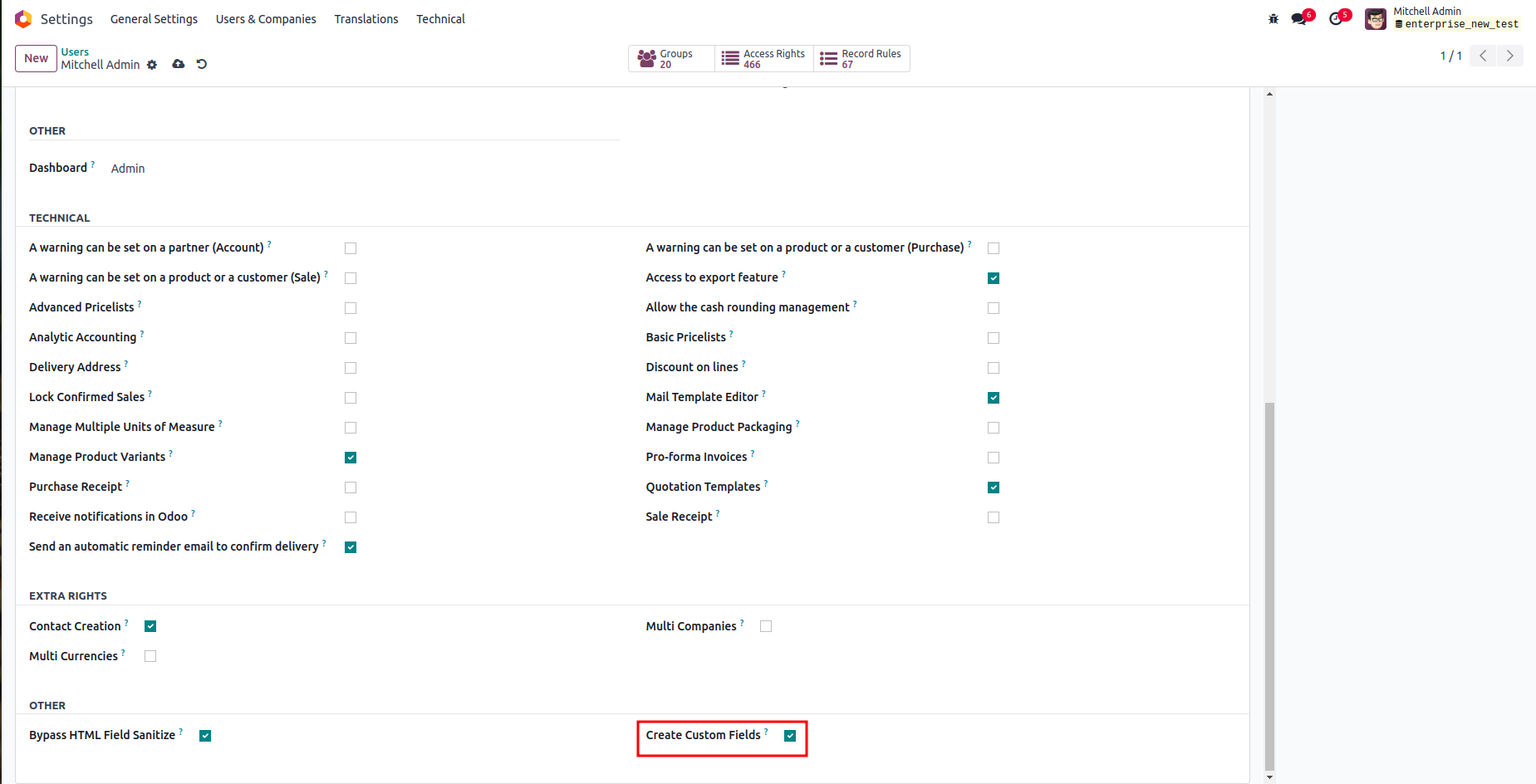Click the Odoo home logo
1536x784 pixels.
(x=23, y=19)
